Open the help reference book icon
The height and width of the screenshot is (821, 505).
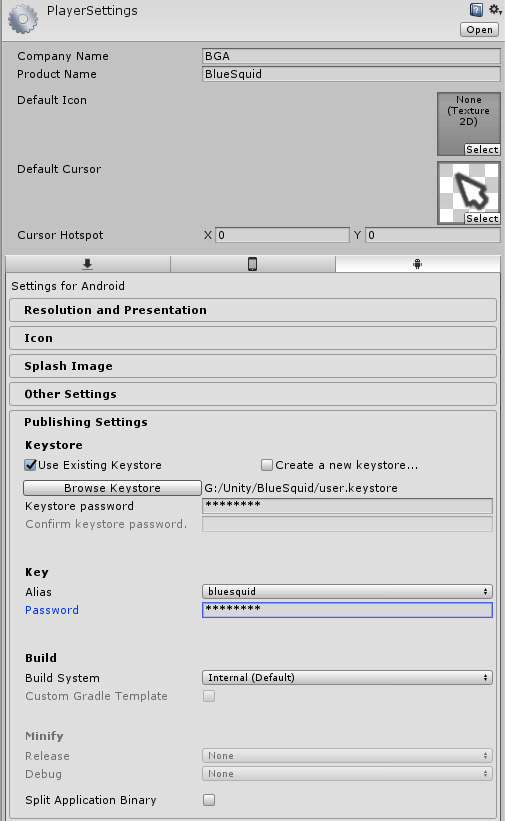point(476,9)
